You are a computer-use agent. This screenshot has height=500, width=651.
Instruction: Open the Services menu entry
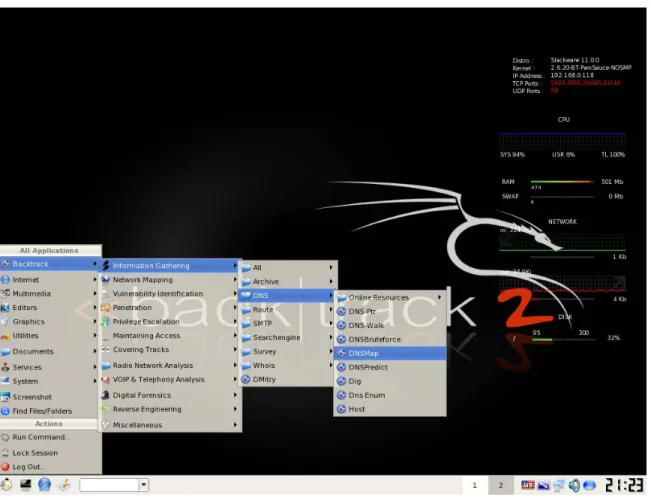(50, 367)
